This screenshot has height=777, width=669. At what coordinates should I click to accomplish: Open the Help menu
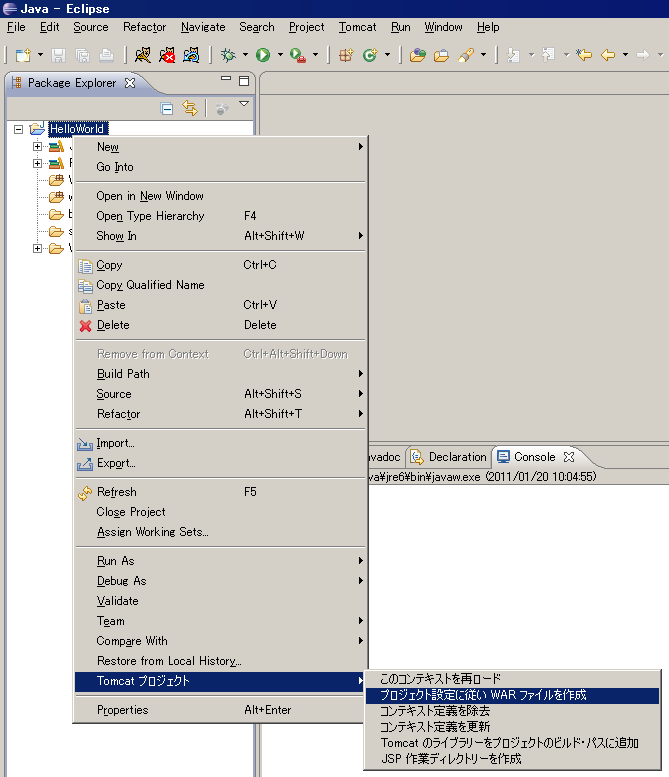coord(488,27)
